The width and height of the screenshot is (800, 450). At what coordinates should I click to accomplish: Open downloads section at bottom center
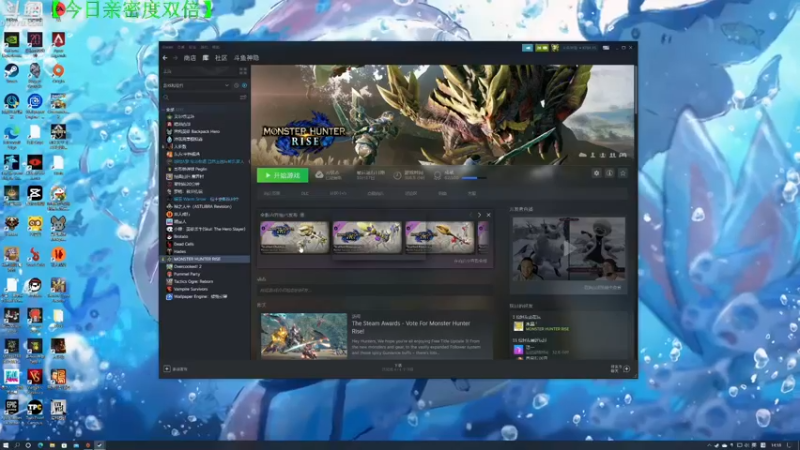coord(398,367)
